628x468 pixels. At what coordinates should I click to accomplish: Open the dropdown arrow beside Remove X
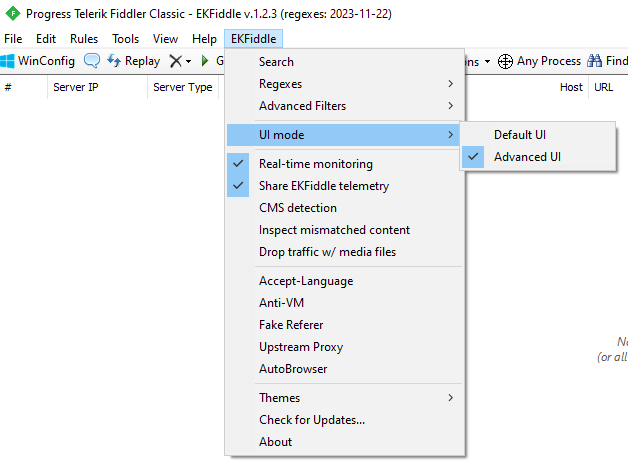[188, 62]
